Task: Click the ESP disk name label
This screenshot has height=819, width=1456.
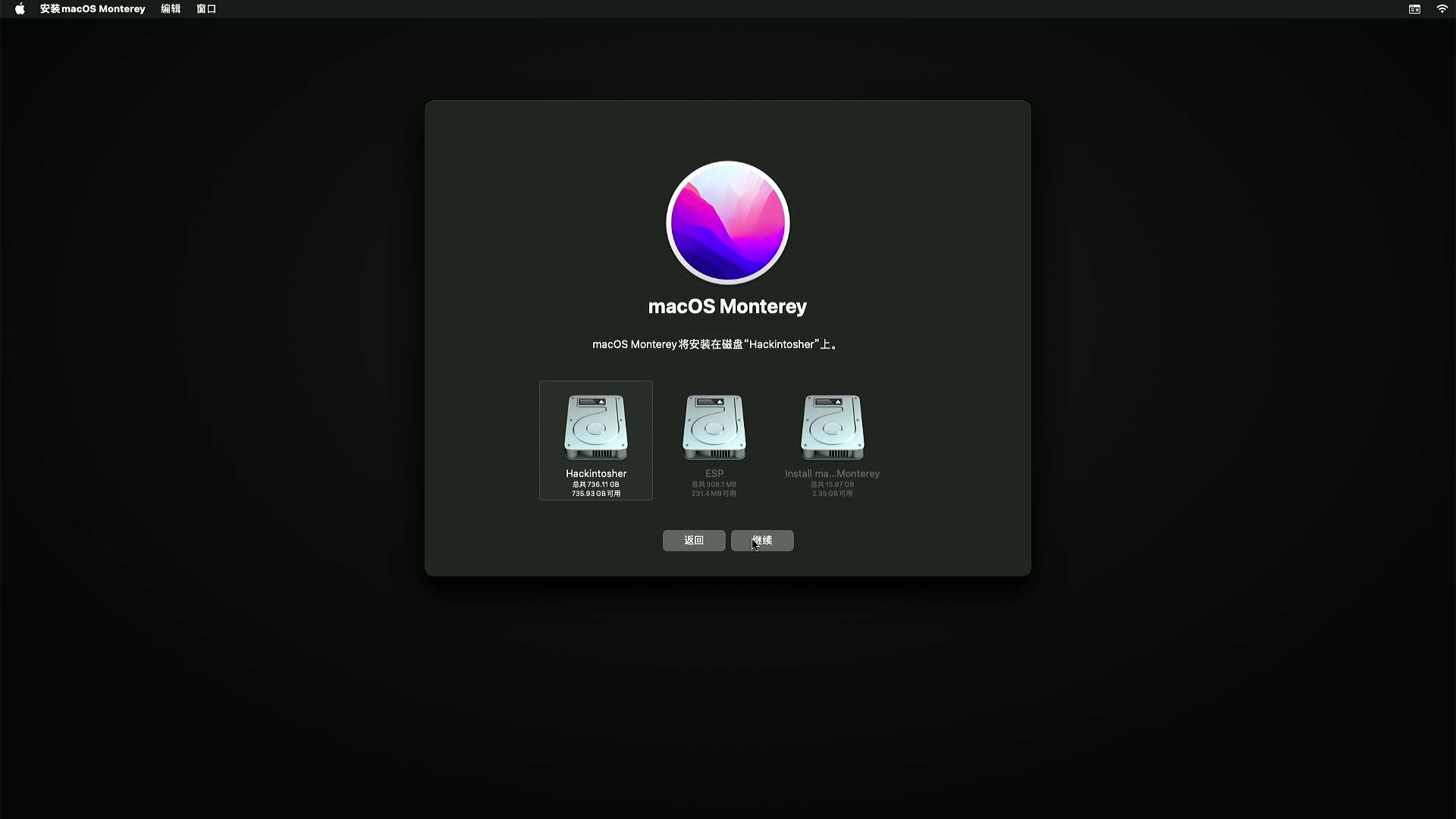Action: (x=714, y=473)
